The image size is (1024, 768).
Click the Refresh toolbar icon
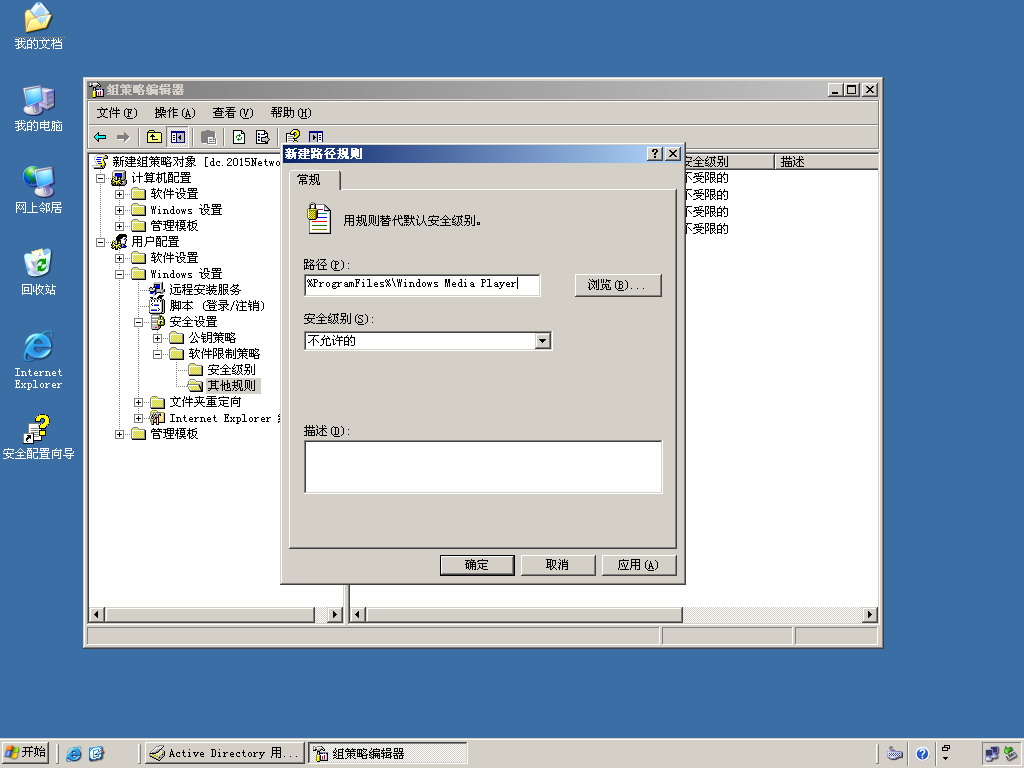coord(239,137)
